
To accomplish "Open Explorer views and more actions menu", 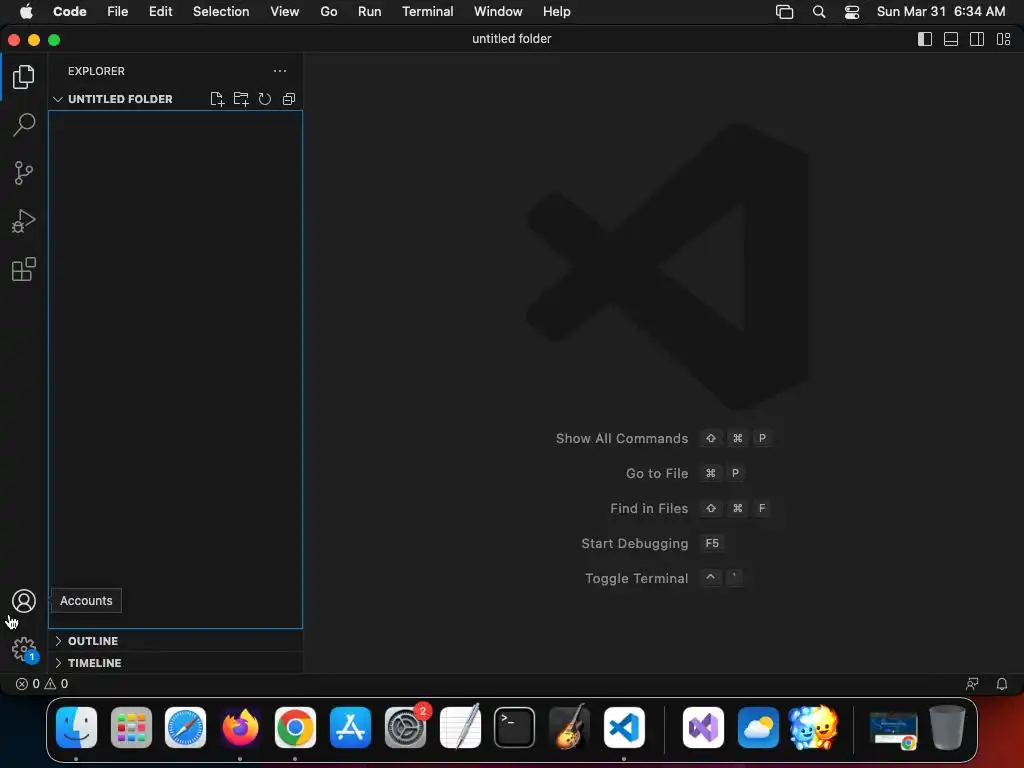I will pos(280,71).
